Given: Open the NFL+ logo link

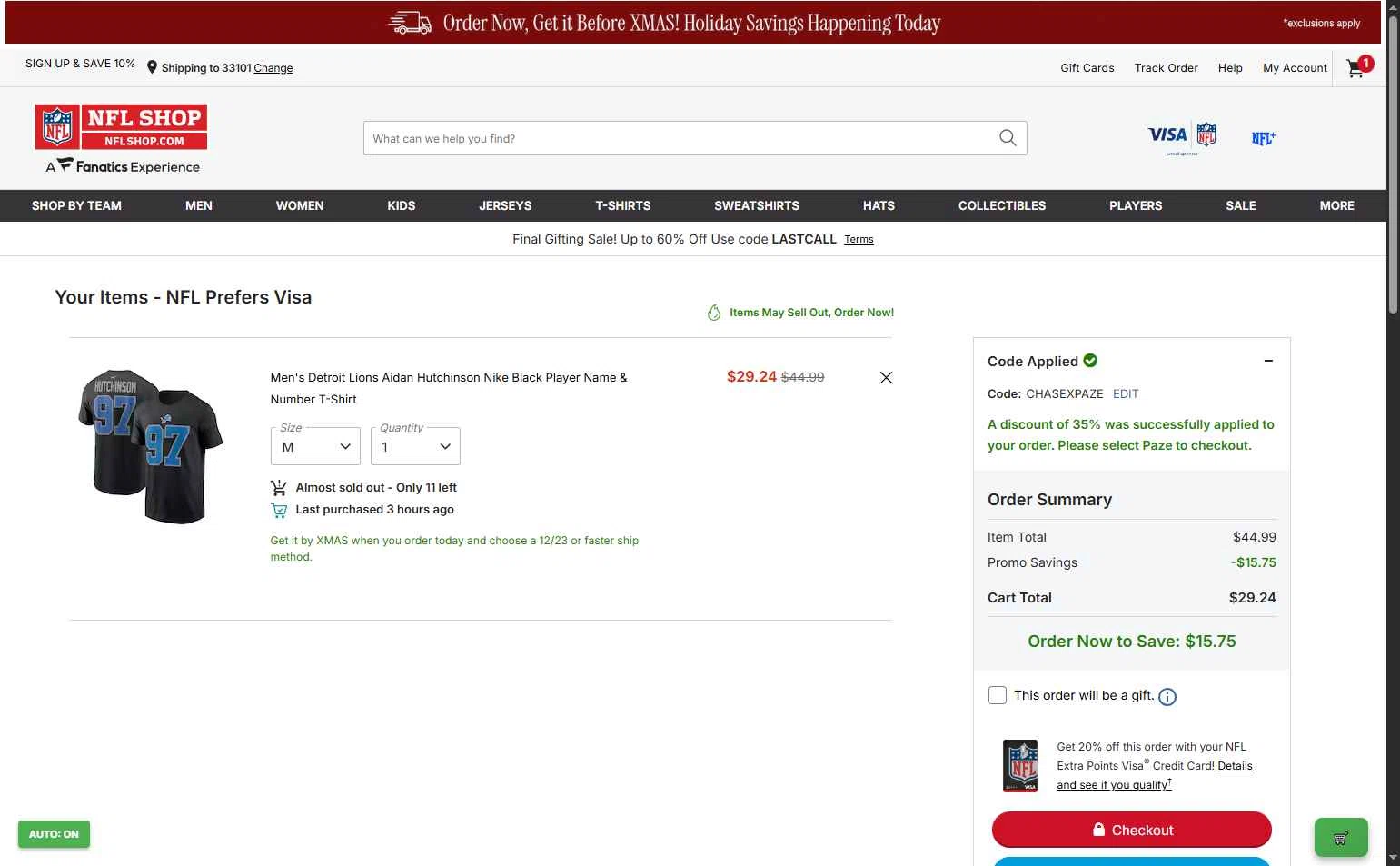Looking at the screenshot, I should point(1263,138).
